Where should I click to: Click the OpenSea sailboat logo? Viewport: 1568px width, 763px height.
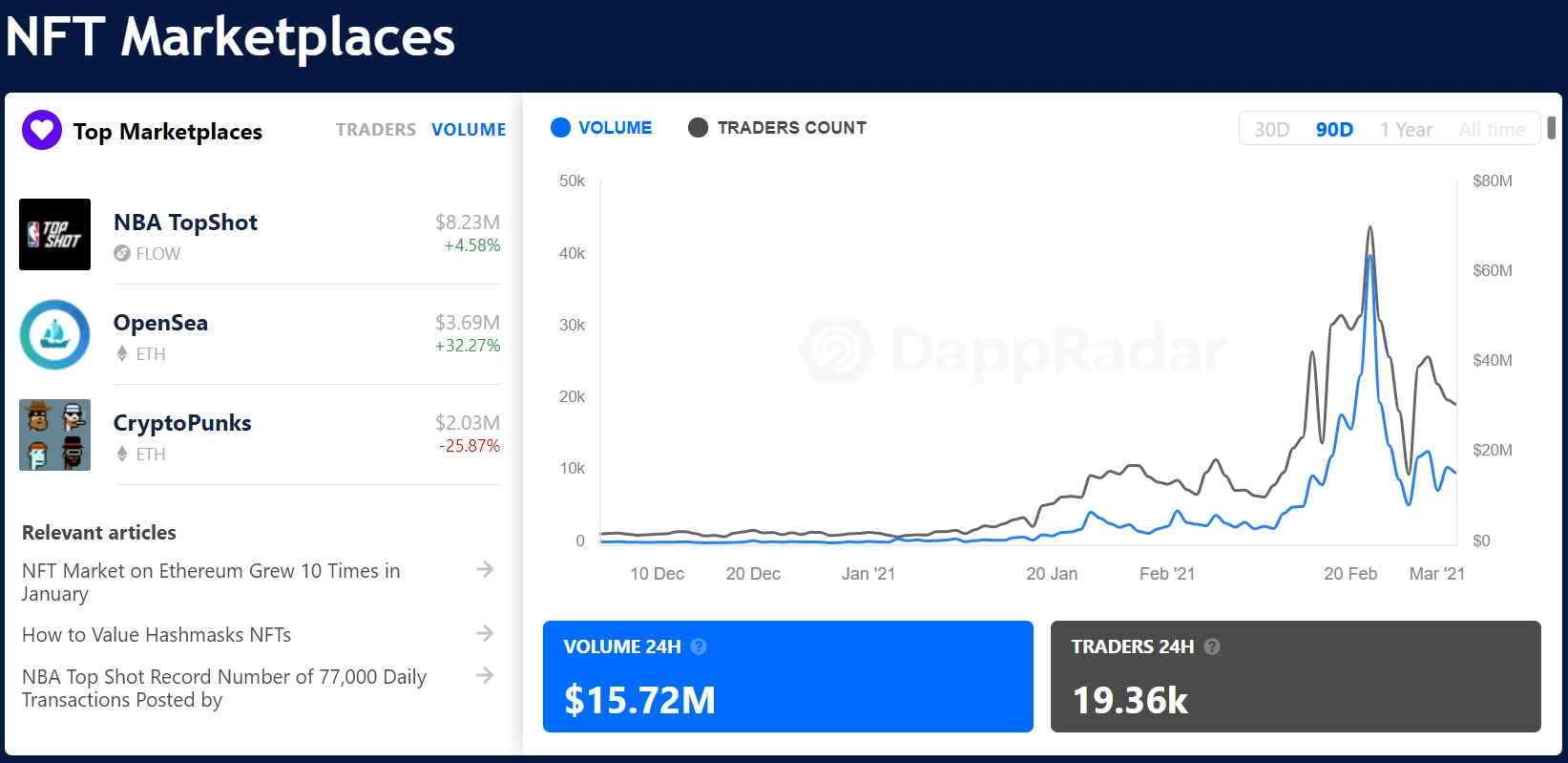(x=55, y=335)
